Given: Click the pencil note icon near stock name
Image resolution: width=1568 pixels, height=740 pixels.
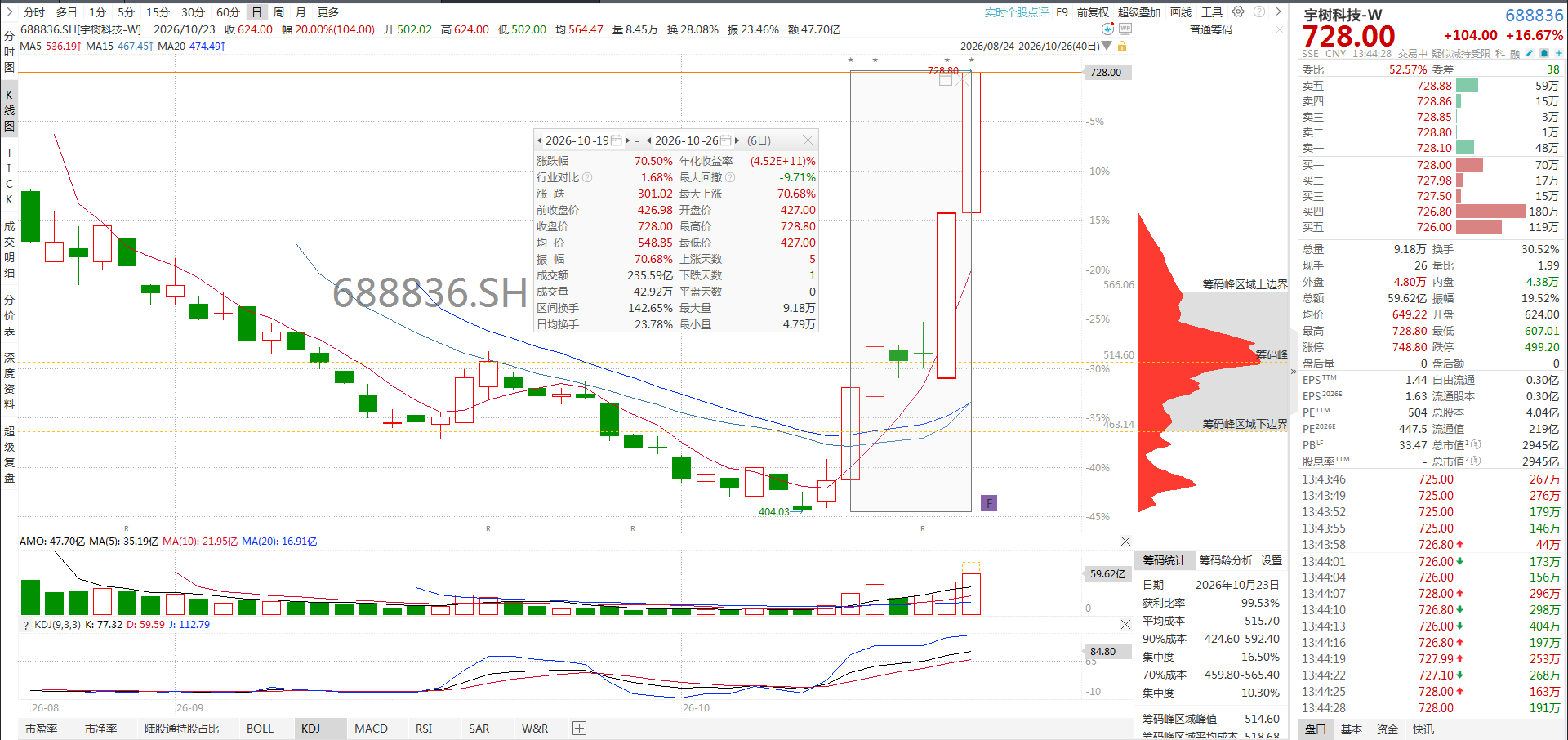Looking at the screenshot, I should (1530, 53).
